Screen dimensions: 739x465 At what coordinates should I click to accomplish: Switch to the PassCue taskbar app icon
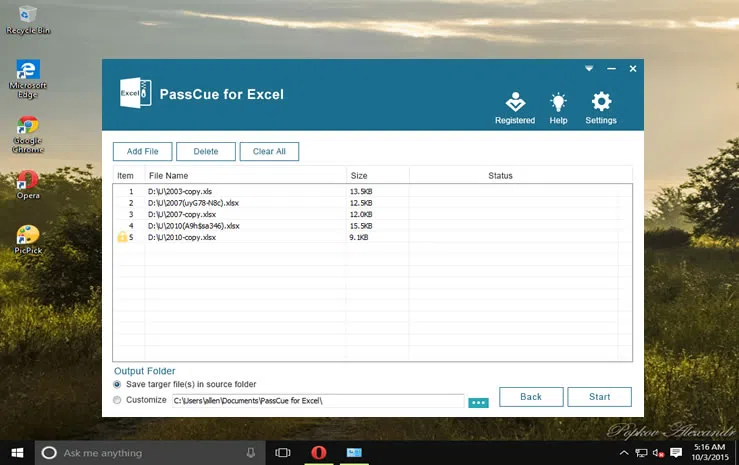(x=354, y=453)
